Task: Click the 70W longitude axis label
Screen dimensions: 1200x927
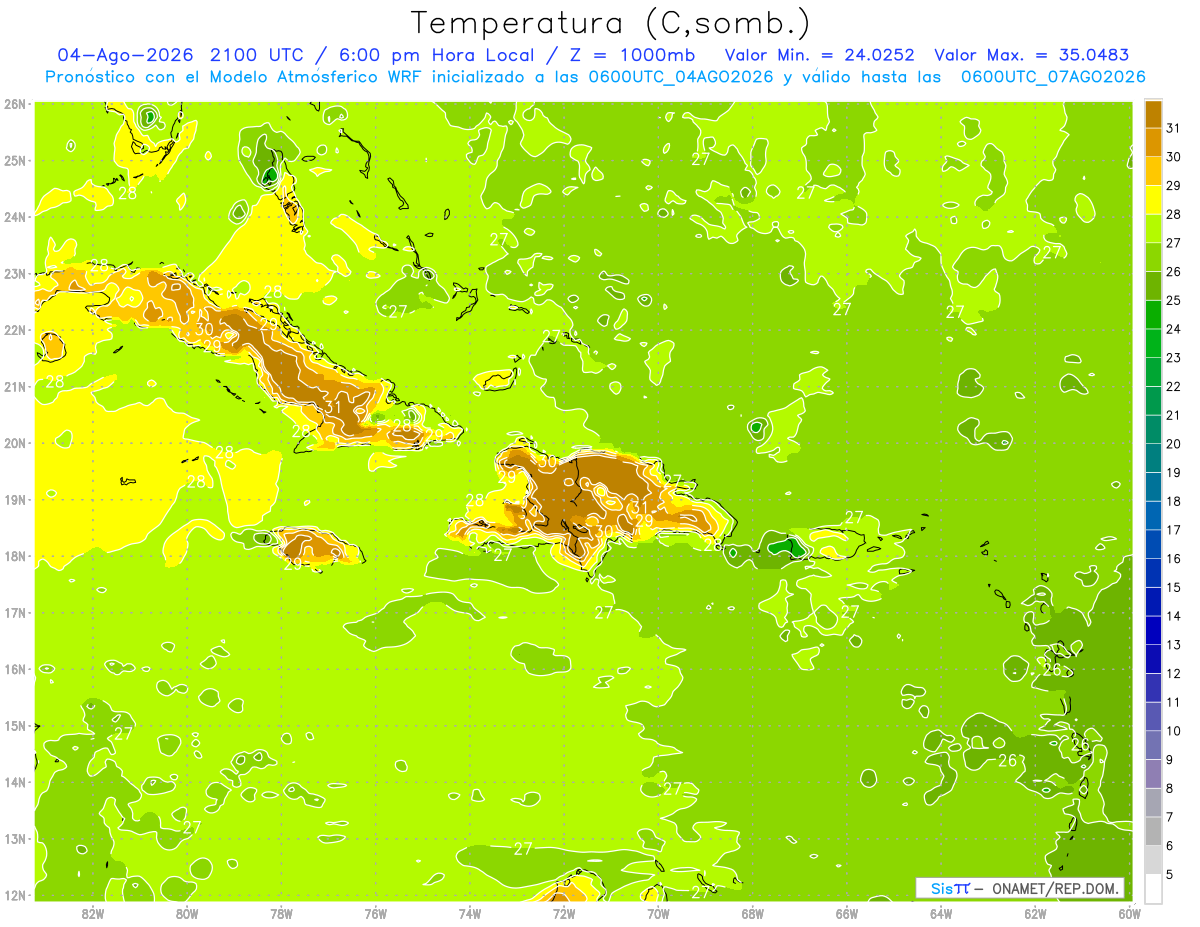Action: click(x=658, y=913)
